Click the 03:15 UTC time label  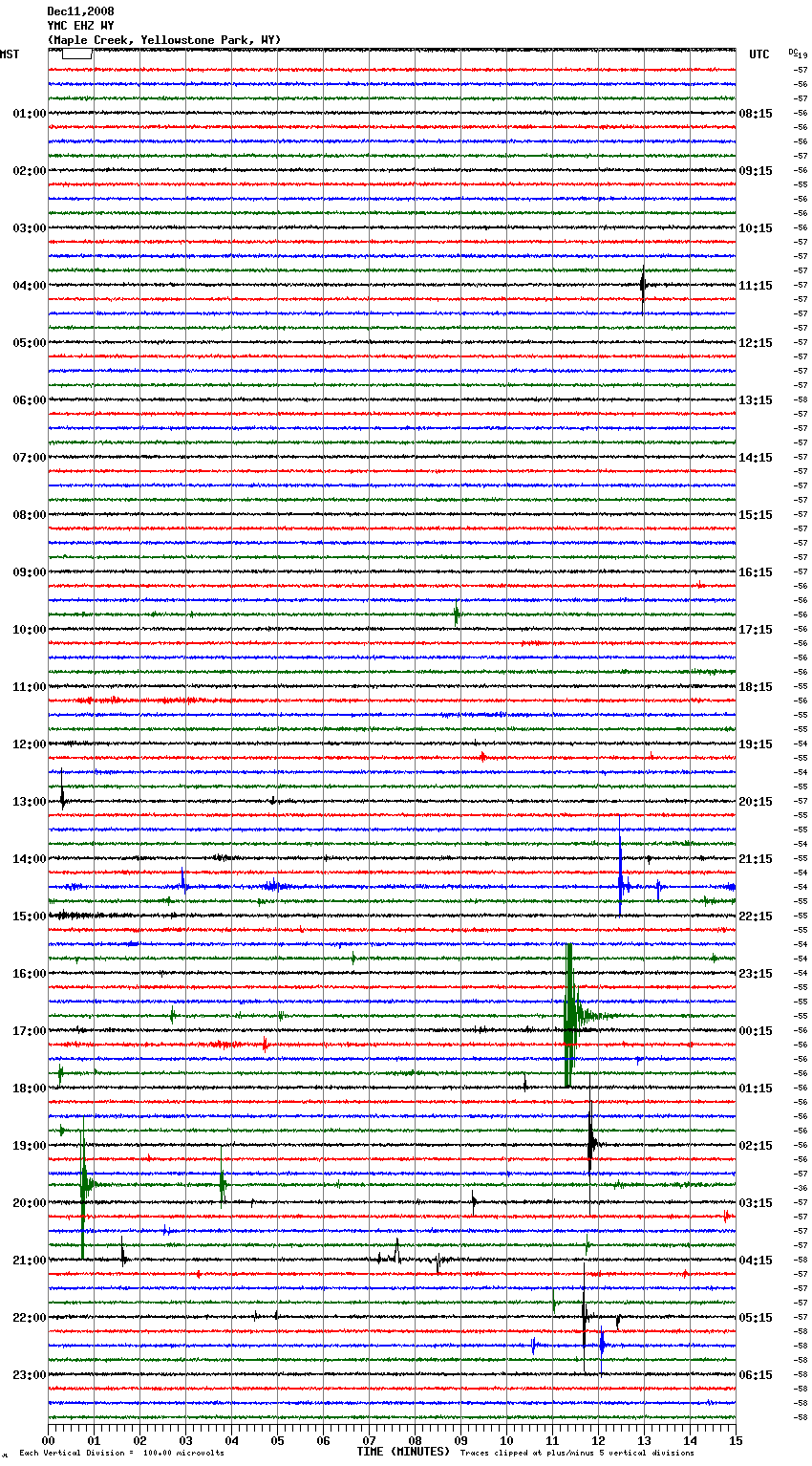(x=756, y=1203)
